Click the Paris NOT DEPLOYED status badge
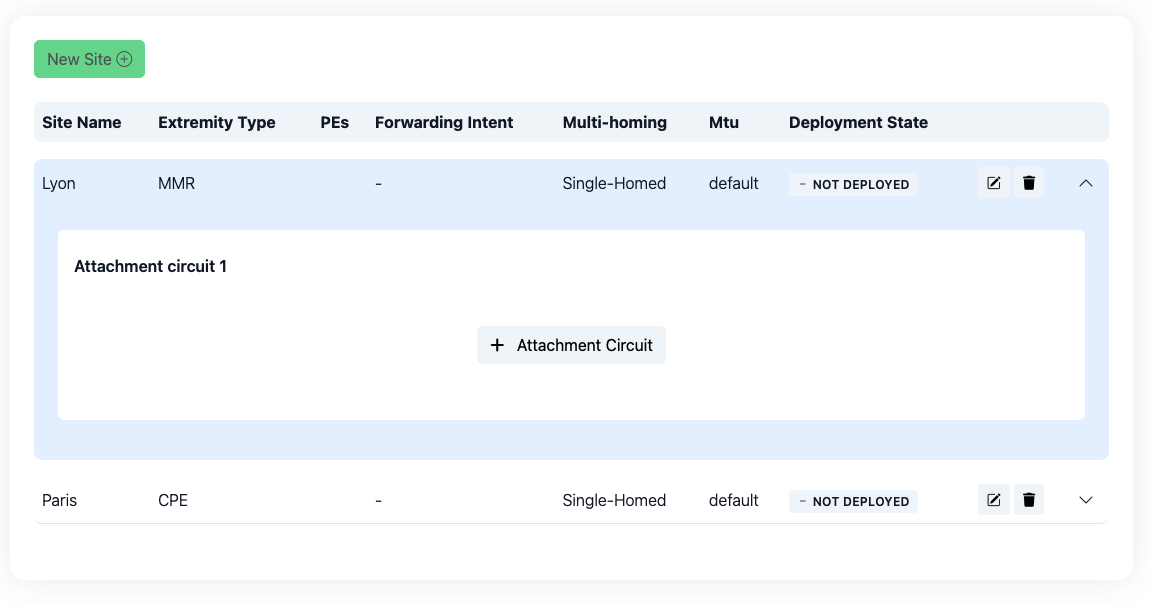1151x606 pixels. 853,501
